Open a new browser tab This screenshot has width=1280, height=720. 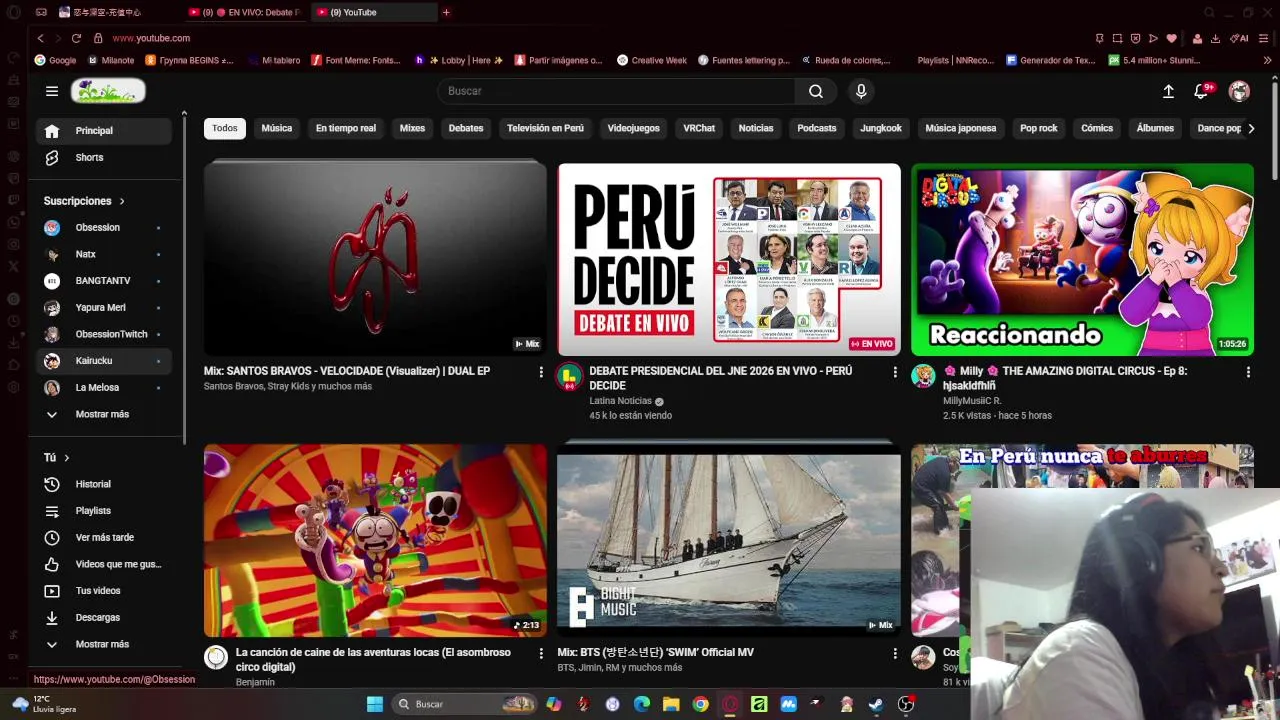pyautogui.click(x=446, y=12)
